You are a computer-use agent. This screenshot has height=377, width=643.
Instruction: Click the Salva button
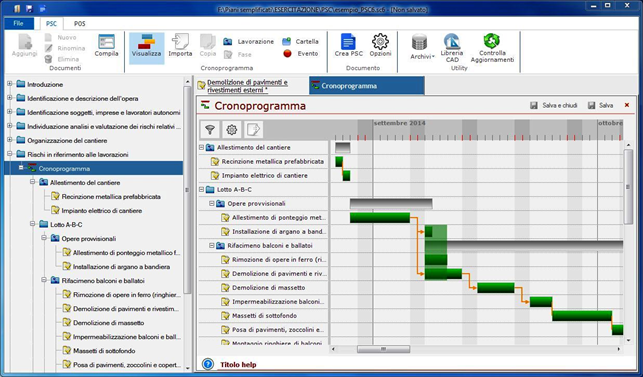600,105
